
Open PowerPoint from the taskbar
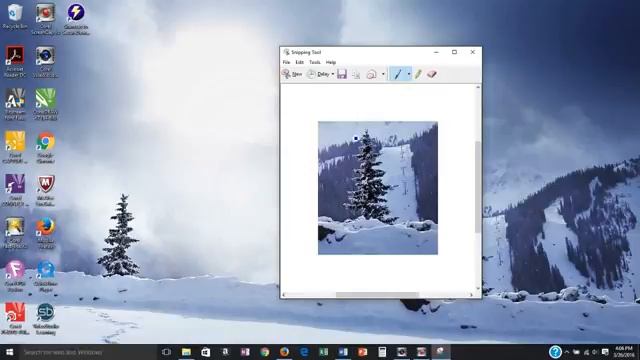[362, 352]
